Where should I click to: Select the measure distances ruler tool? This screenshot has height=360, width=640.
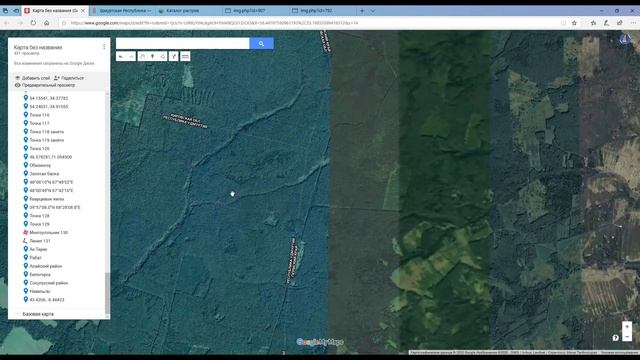185,56
